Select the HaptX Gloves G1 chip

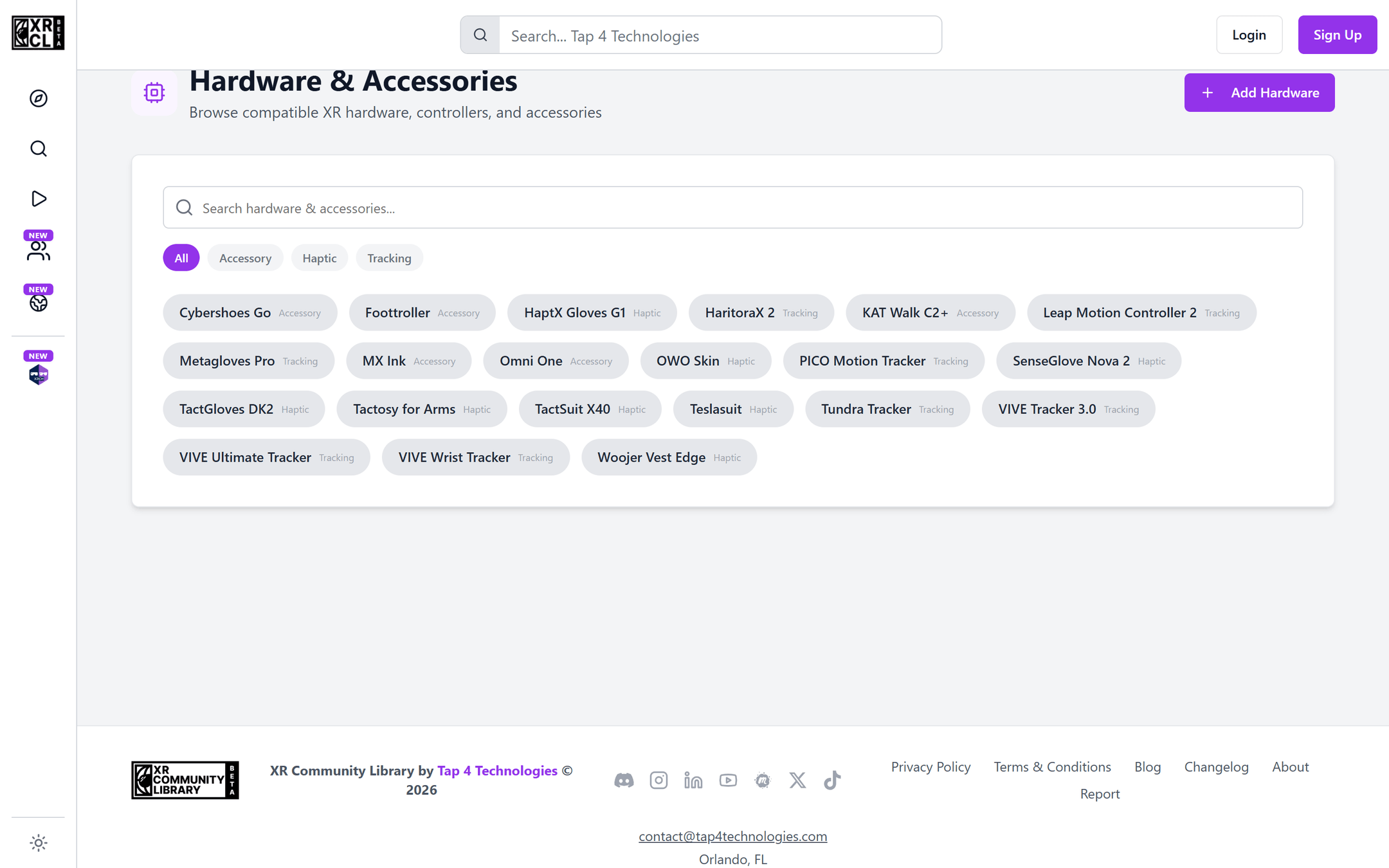point(592,312)
